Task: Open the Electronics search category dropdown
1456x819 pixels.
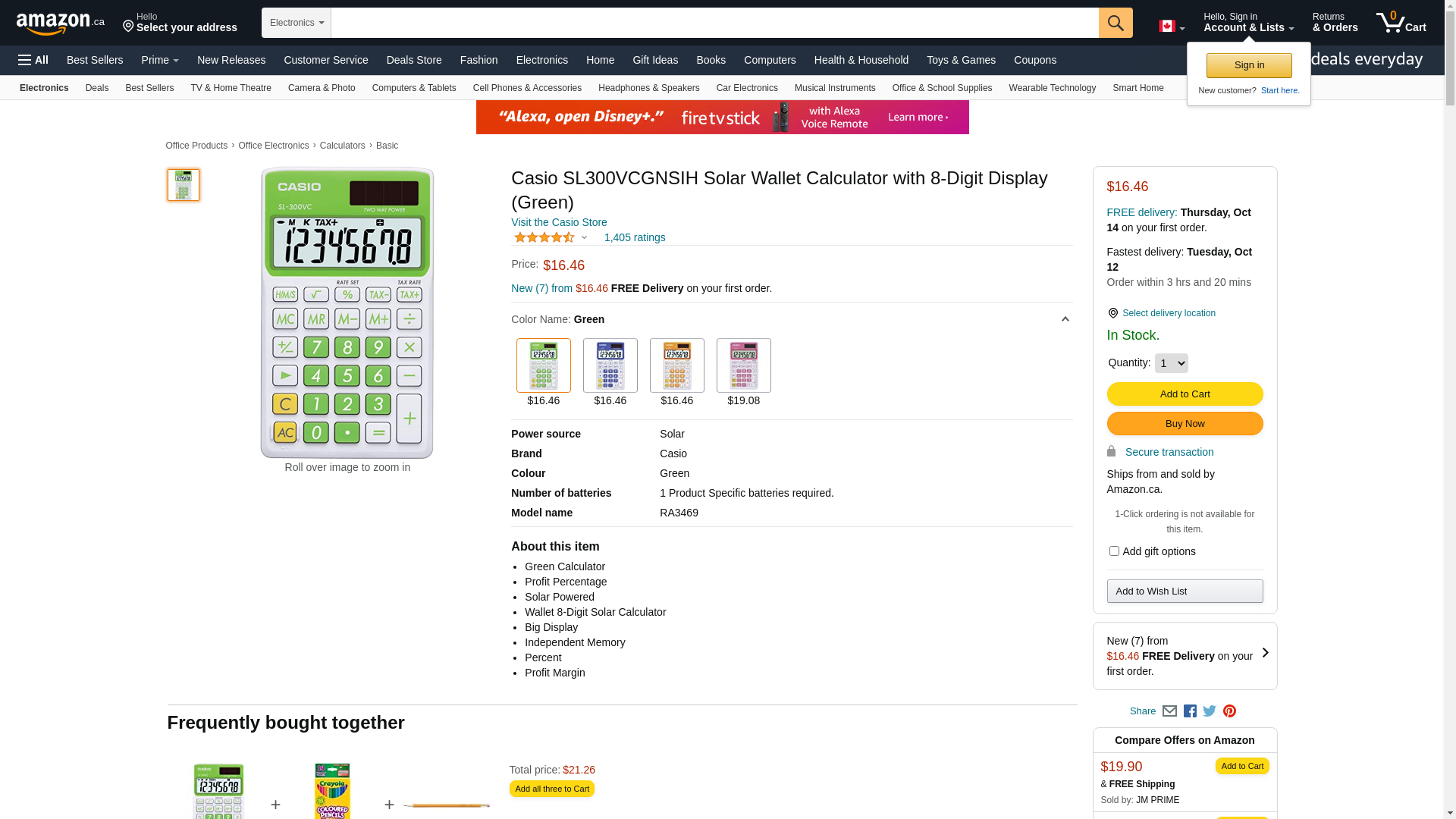Action: click(297, 23)
